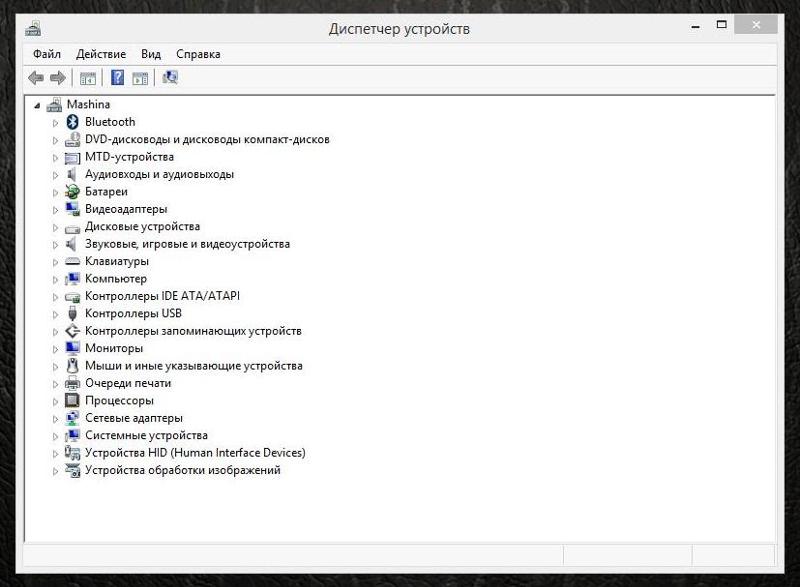Click the Процессоры chip icon
The height and width of the screenshot is (587, 800).
pyautogui.click(x=72, y=400)
